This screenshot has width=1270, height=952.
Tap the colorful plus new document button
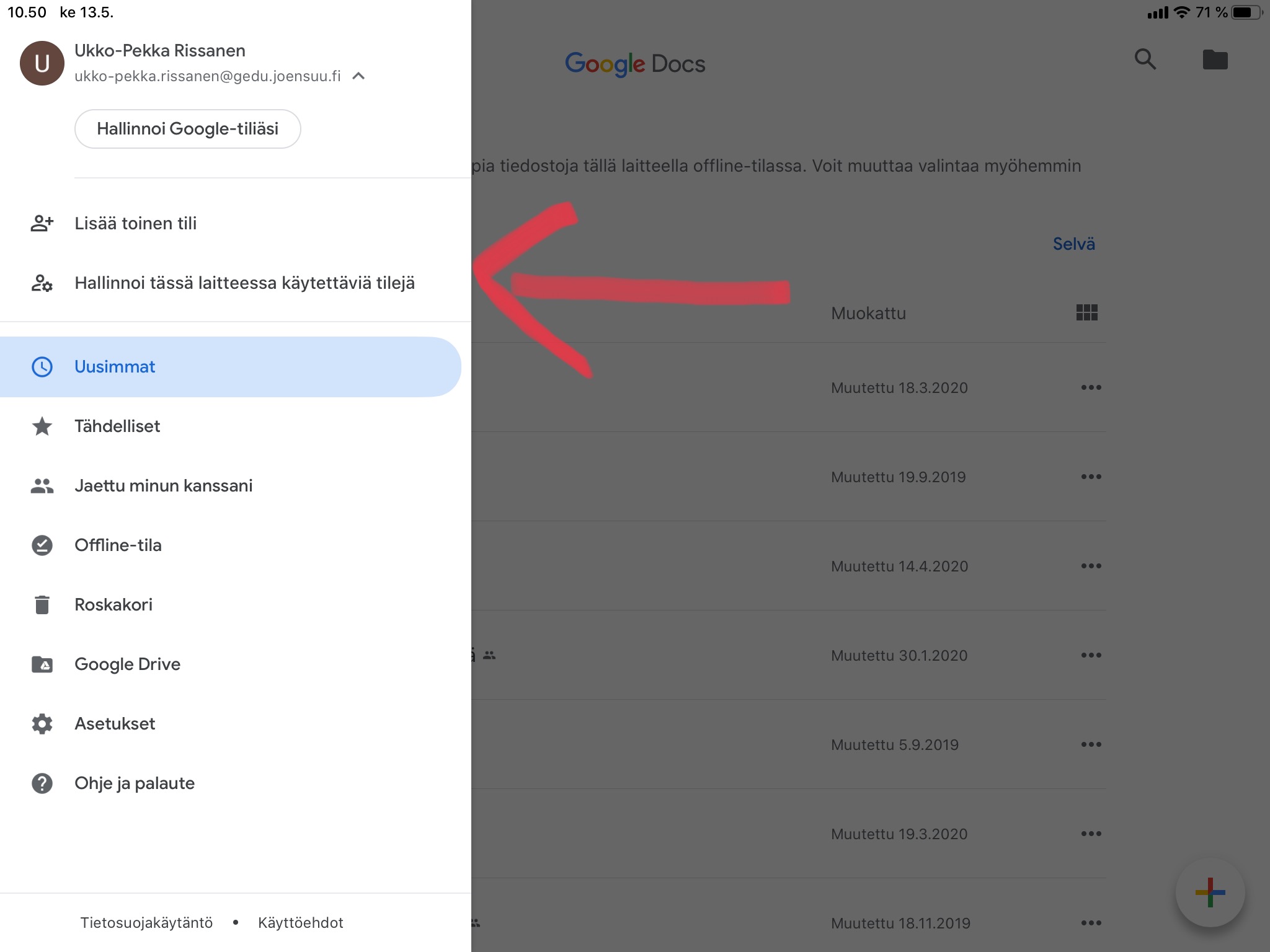[1210, 892]
